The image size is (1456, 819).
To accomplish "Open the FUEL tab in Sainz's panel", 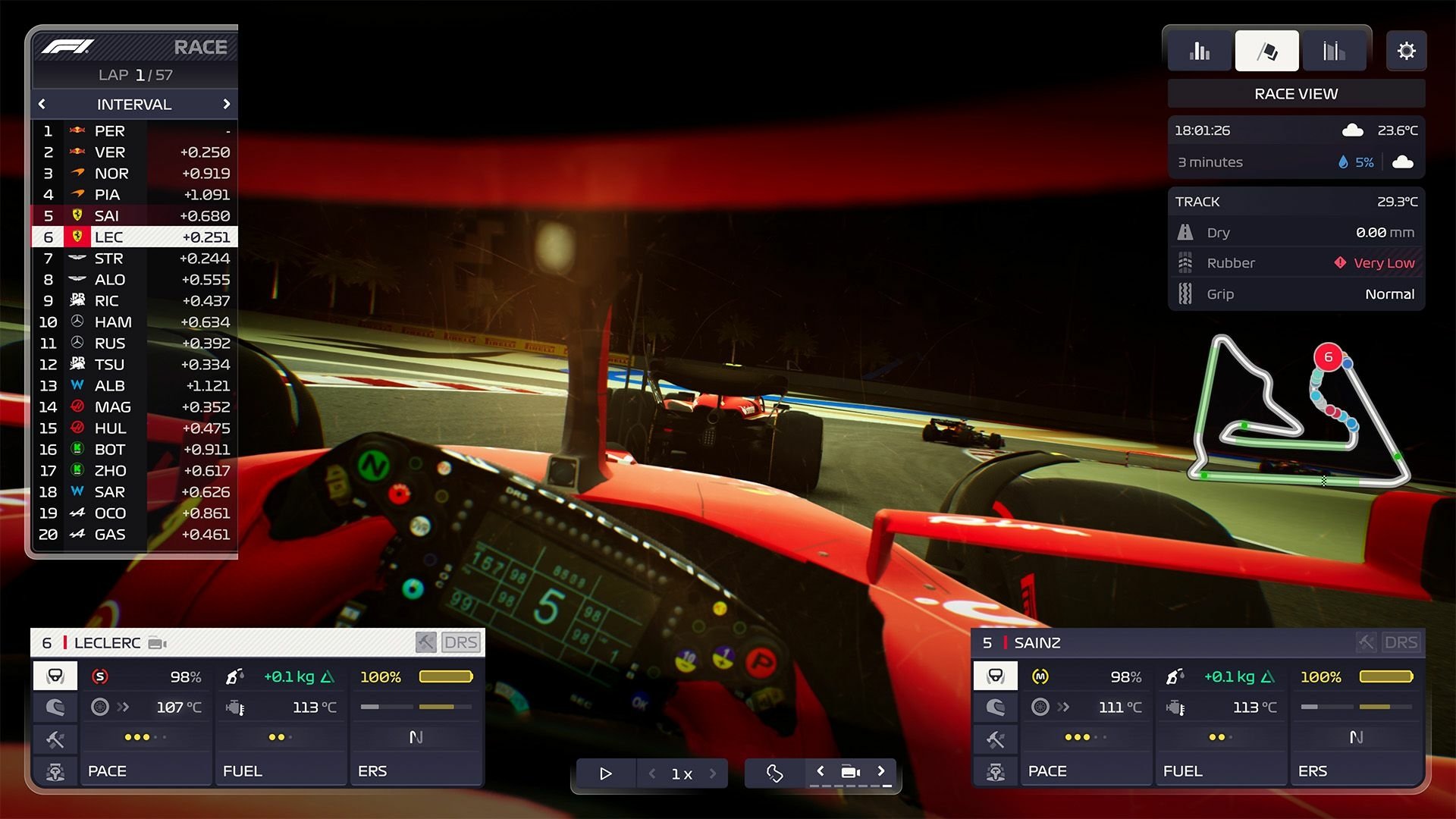I will click(1182, 771).
